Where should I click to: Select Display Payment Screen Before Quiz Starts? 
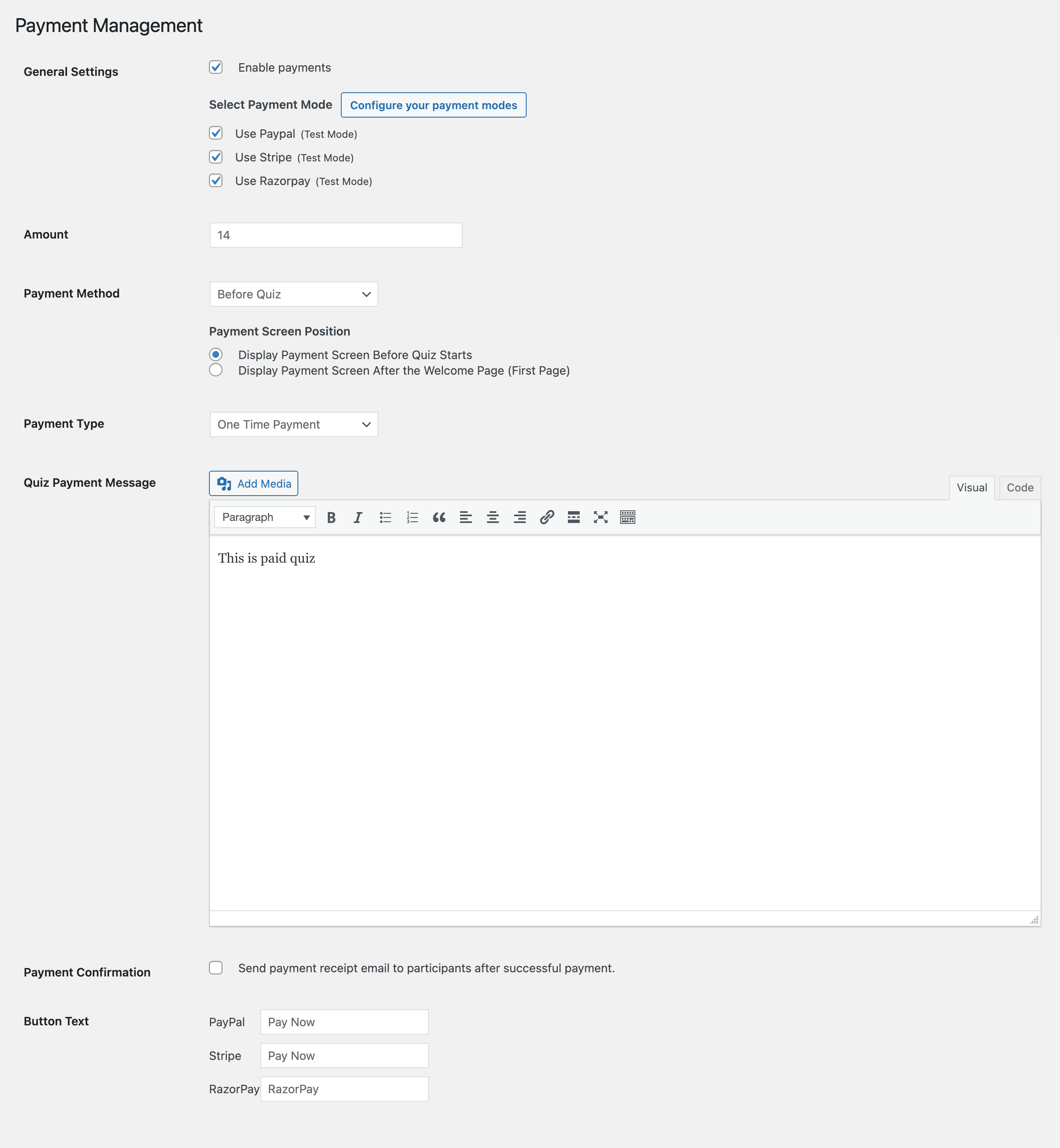[216, 354]
